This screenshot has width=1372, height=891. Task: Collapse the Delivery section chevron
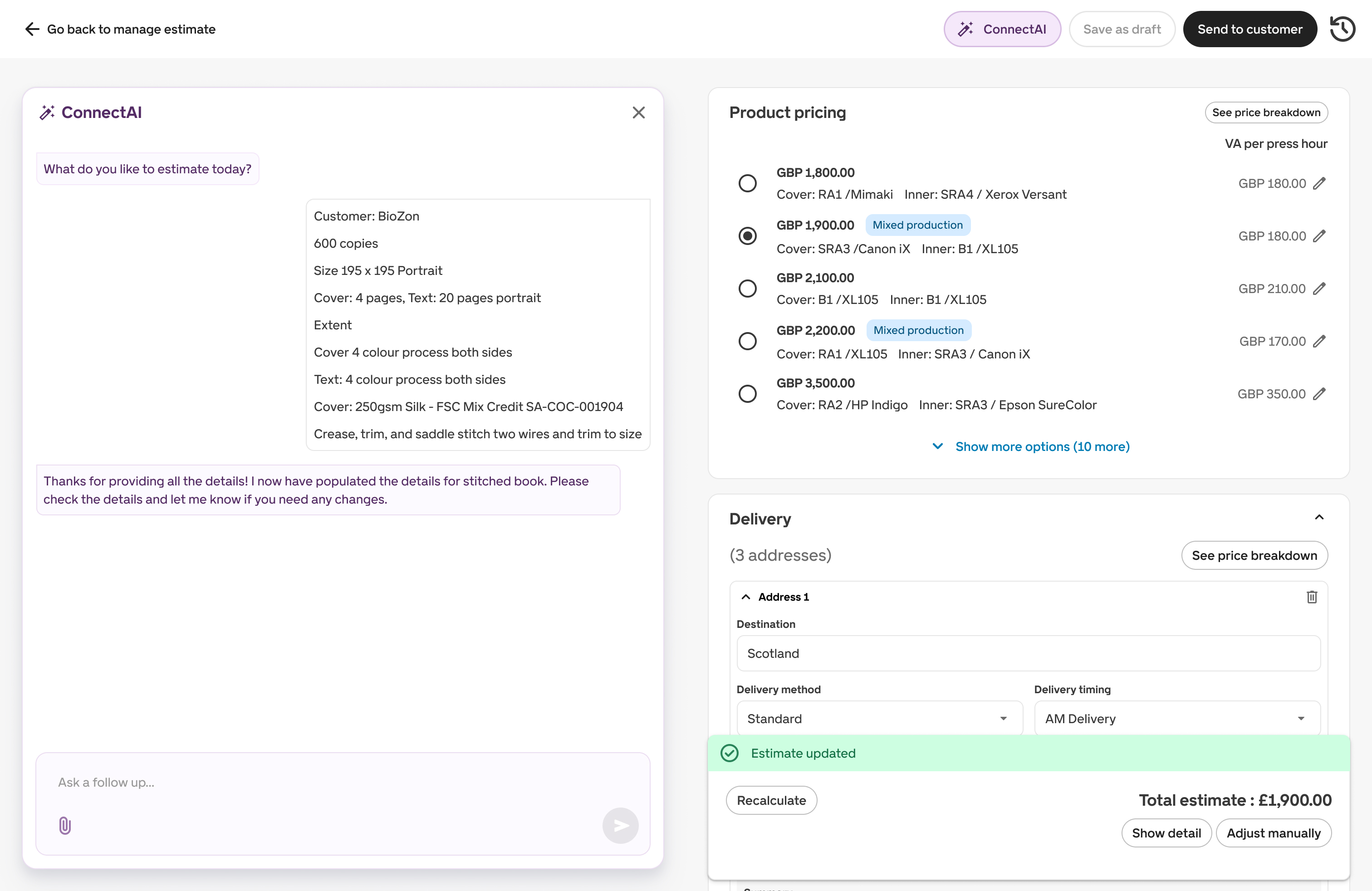pyautogui.click(x=1318, y=517)
